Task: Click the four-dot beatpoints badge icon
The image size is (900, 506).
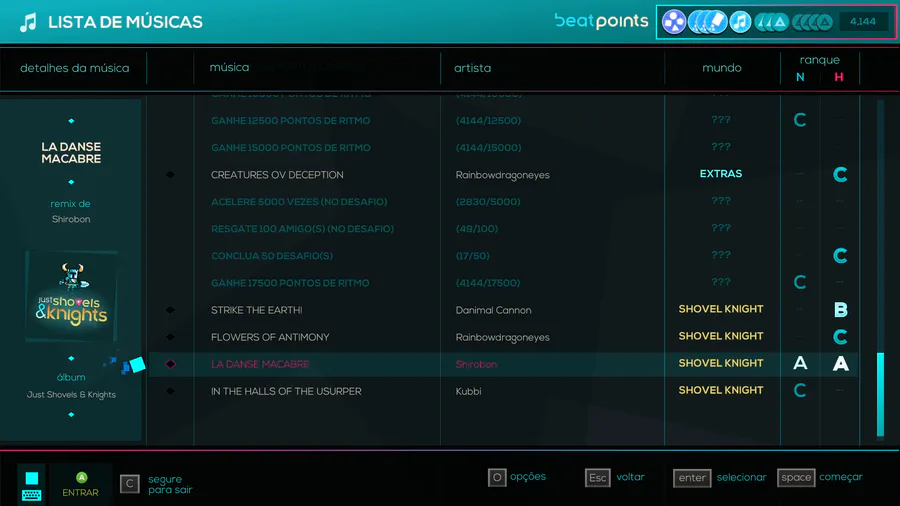Action: point(674,22)
